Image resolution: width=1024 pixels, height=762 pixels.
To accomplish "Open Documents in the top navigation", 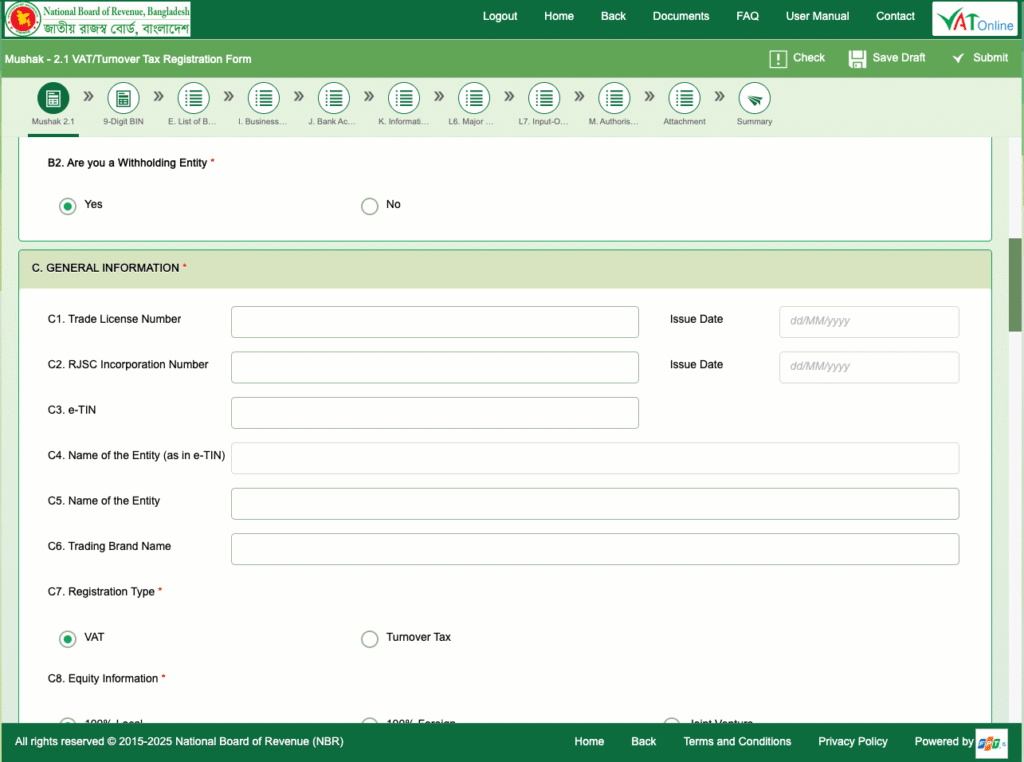I will click(681, 16).
